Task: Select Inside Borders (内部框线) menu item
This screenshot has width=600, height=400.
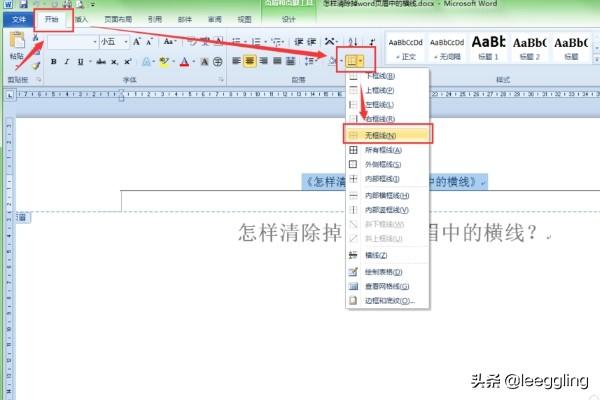Action: 388,179
